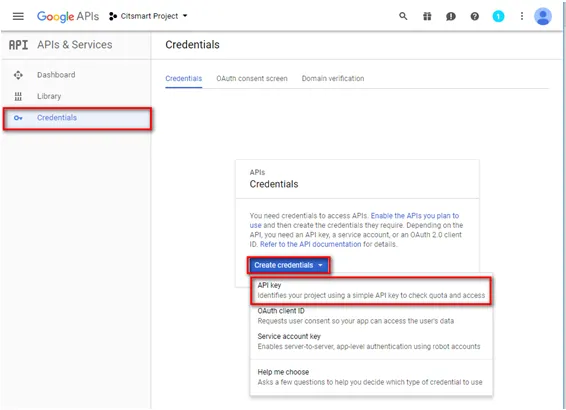The width and height of the screenshot is (566, 410).
Task: Select Credentials in the sidebar
Action: pos(77,118)
